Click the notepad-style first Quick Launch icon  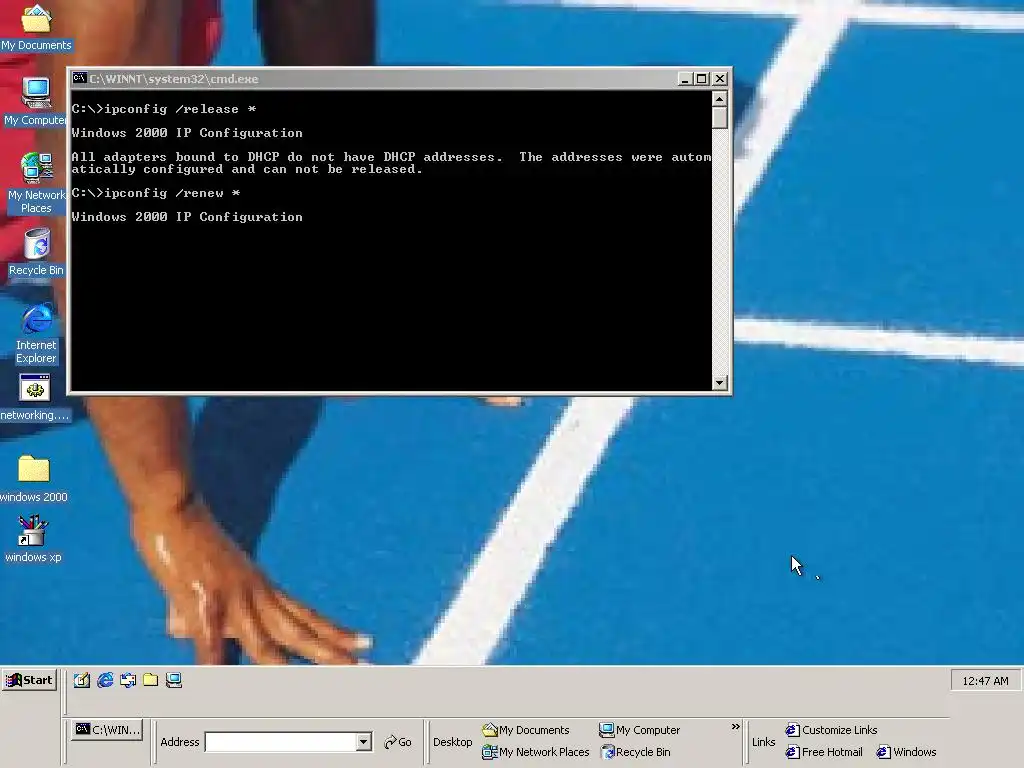[x=82, y=680]
